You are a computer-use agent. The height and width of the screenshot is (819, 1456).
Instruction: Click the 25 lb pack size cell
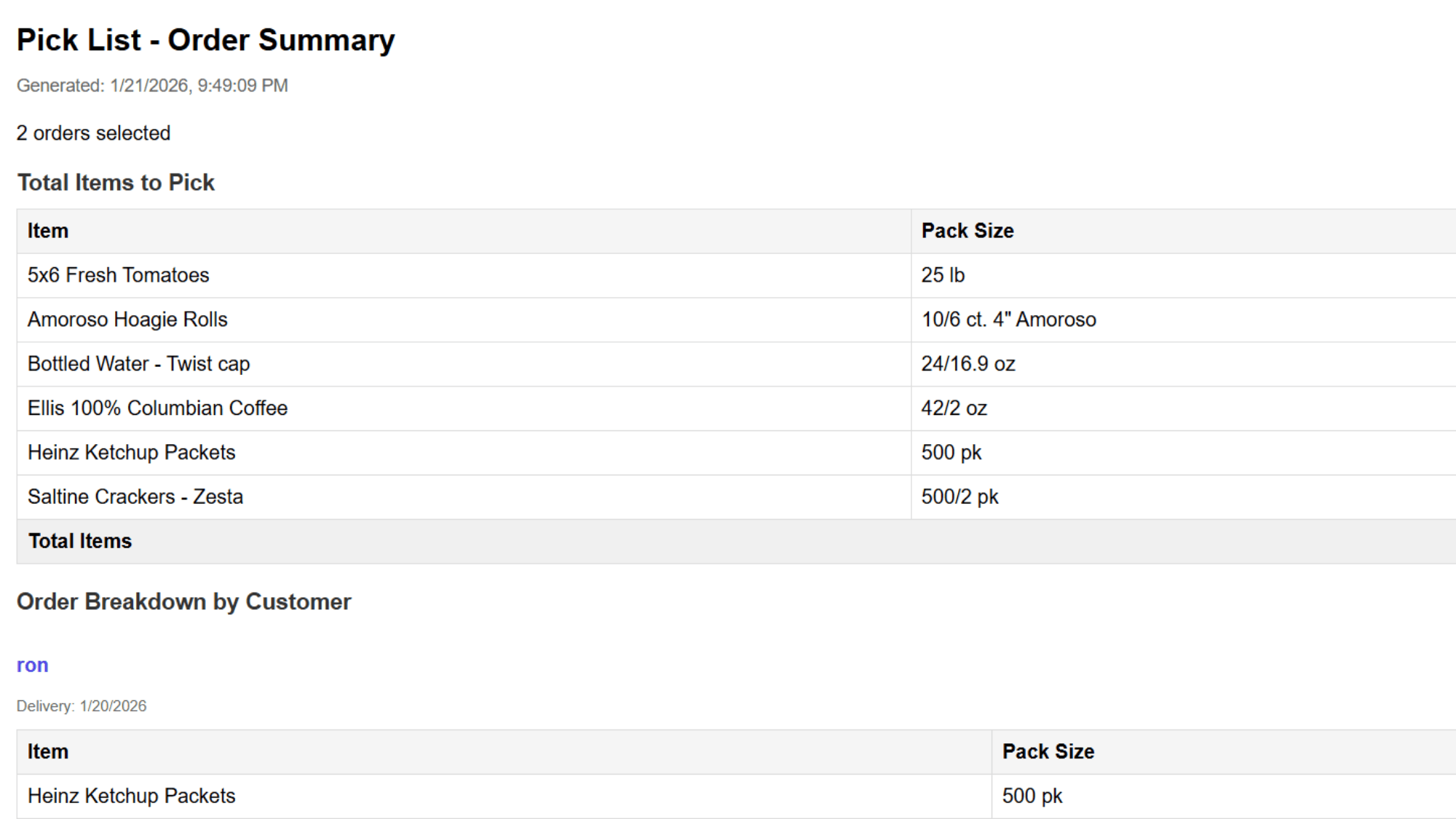click(x=943, y=275)
